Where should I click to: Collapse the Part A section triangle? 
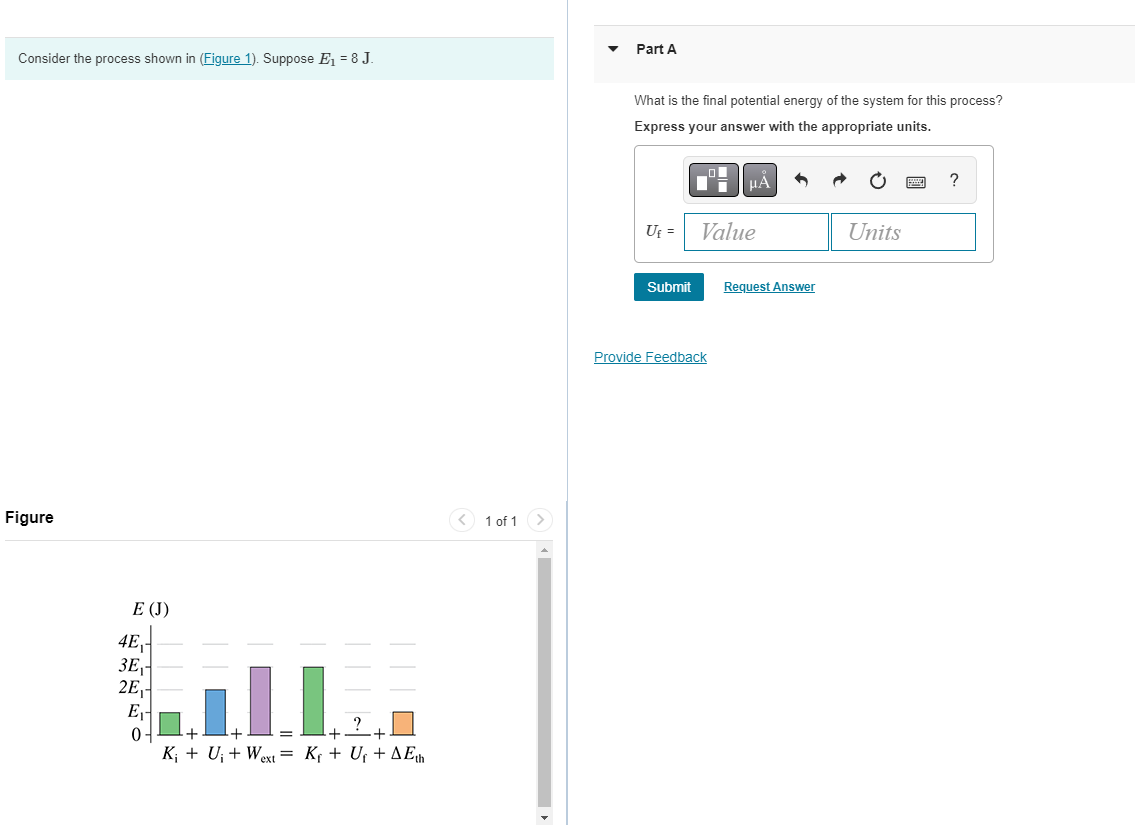coord(613,49)
